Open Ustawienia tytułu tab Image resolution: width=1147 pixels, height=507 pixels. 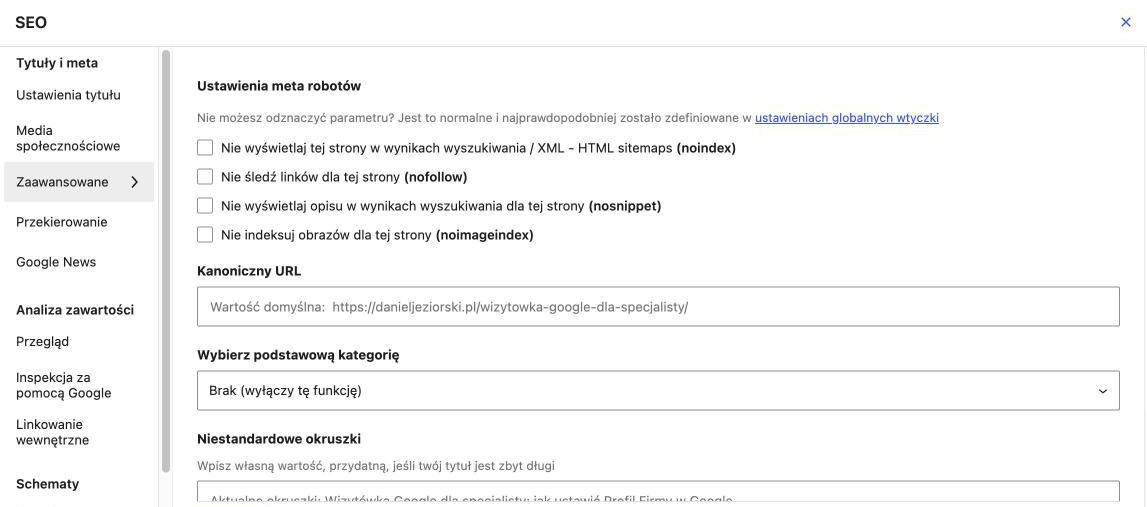point(68,95)
